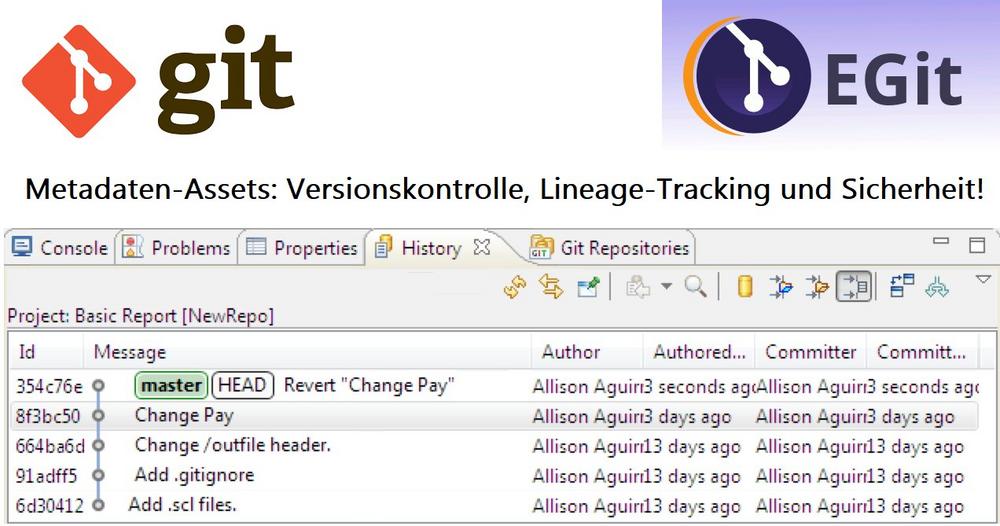Click the Author column header

pyautogui.click(x=571, y=352)
